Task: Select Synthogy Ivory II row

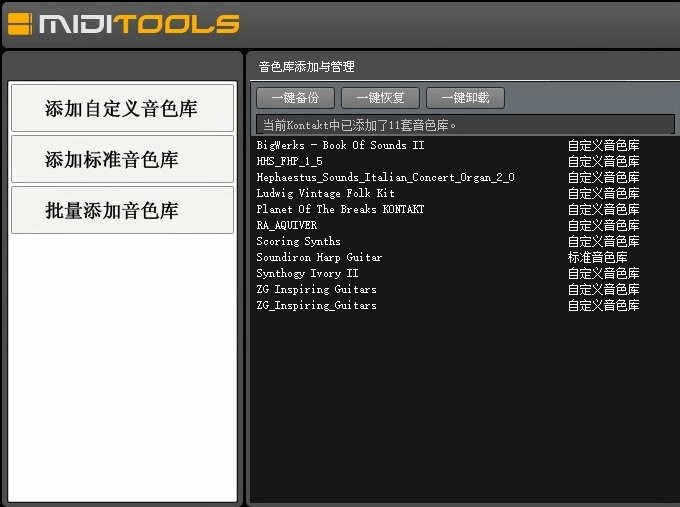Action: pos(464,274)
